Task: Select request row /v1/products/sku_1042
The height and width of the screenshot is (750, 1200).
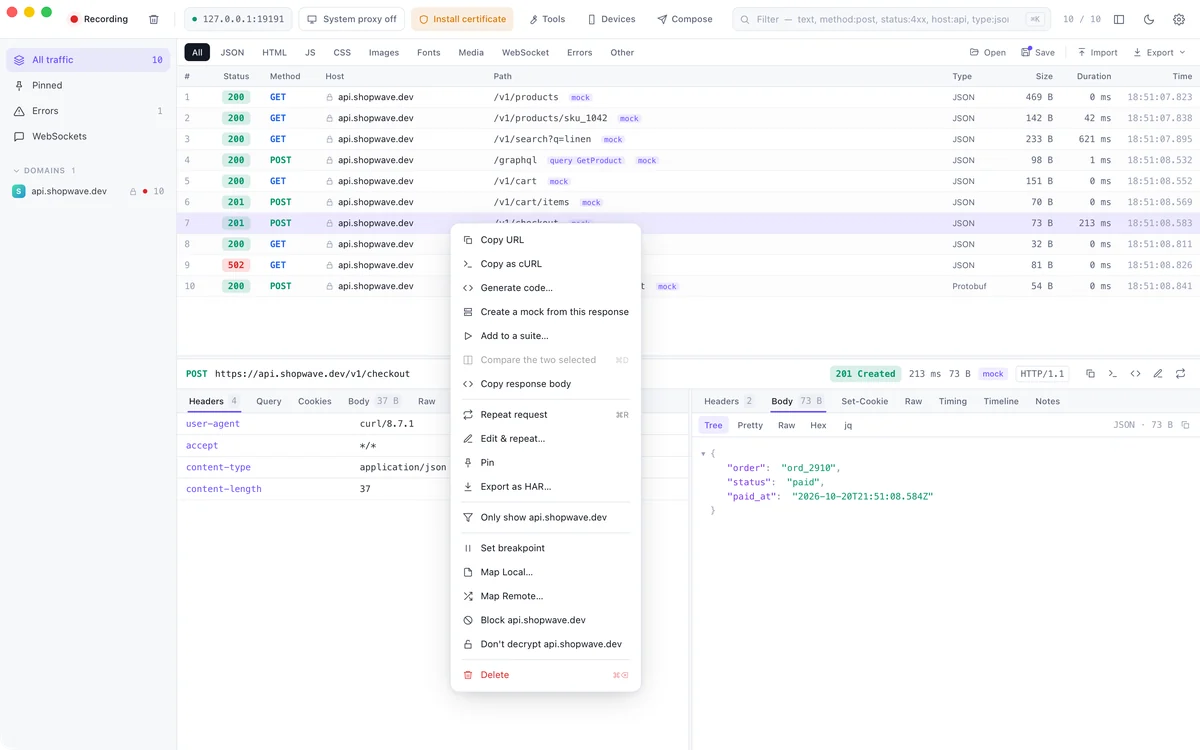Action: coord(688,118)
